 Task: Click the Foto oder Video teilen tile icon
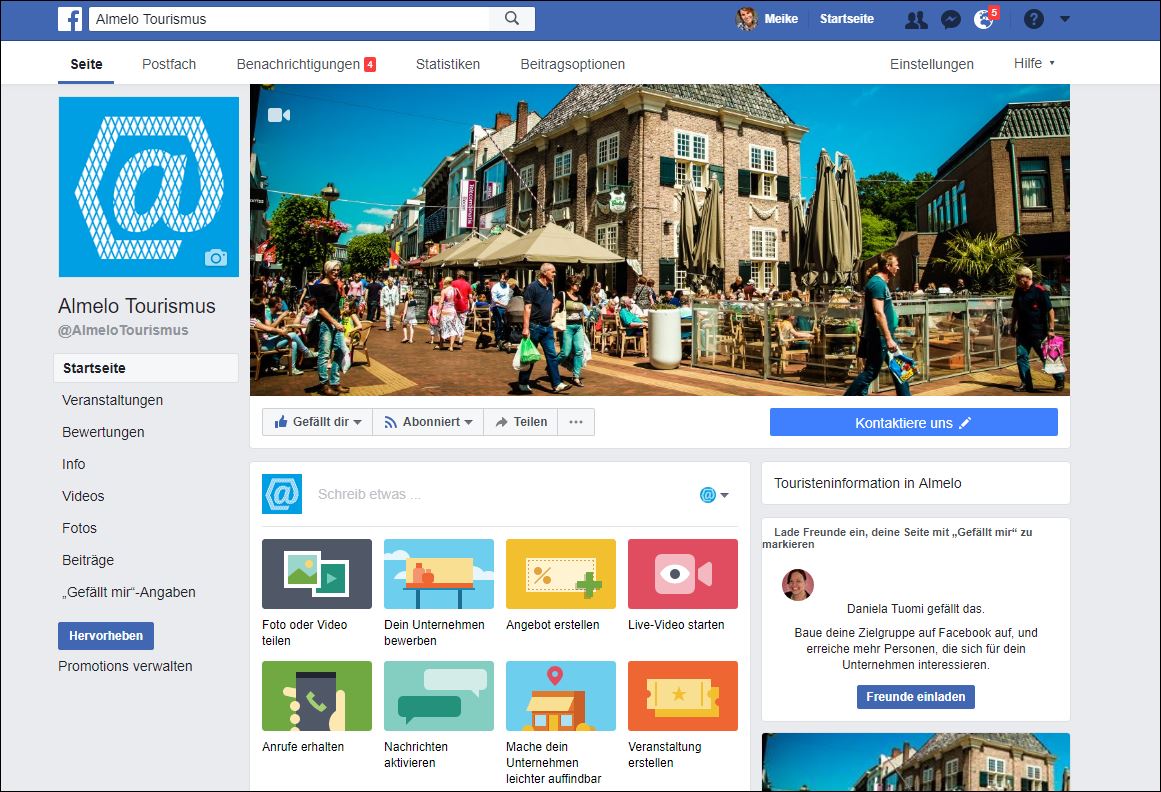(317, 574)
